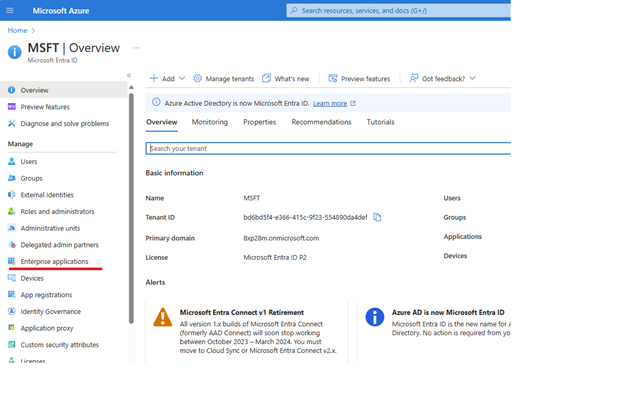Viewport: 624px width, 403px height.
Task: Switch to the Properties tab
Action: tap(259, 122)
